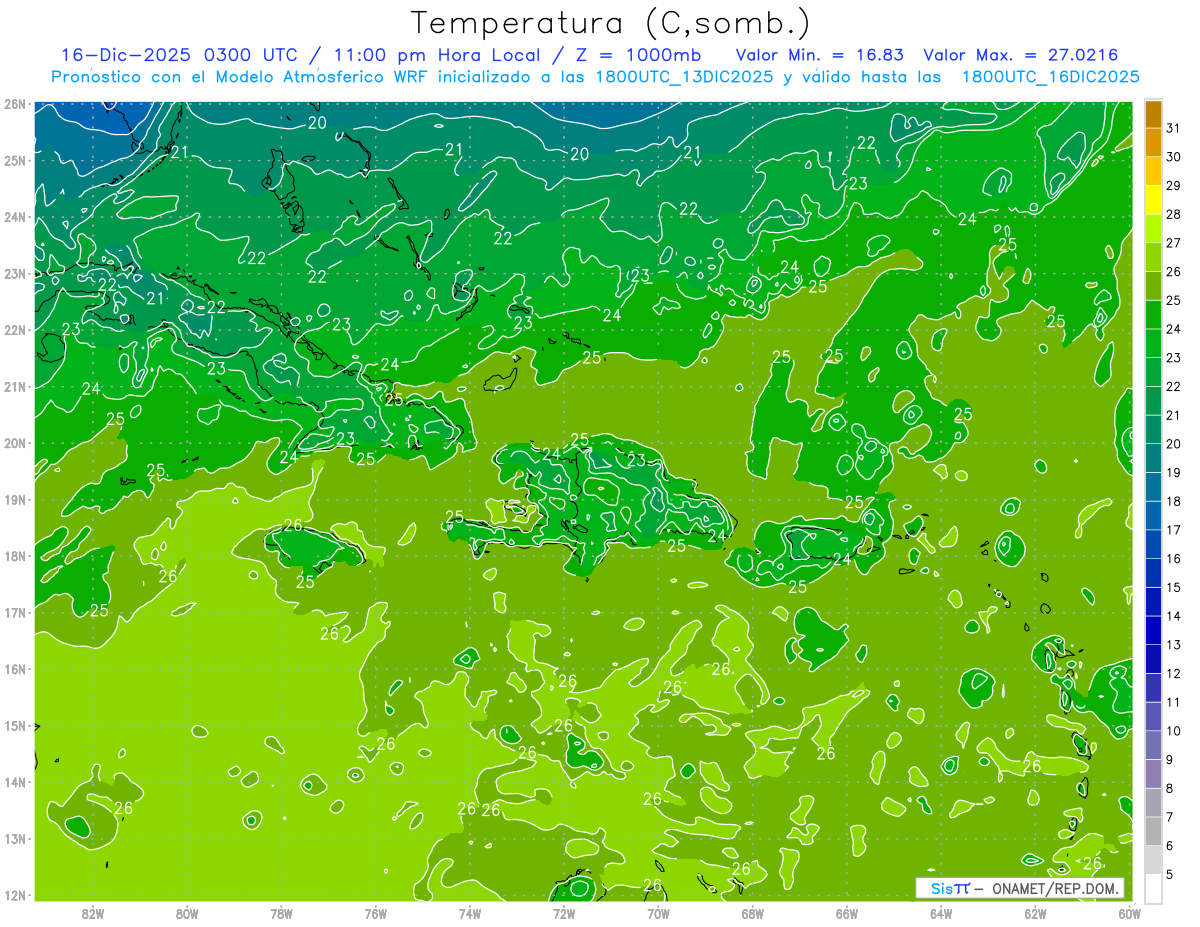Click the longitude axis label 72W
This screenshot has width=1200, height=927.
click(x=564, y=913)
